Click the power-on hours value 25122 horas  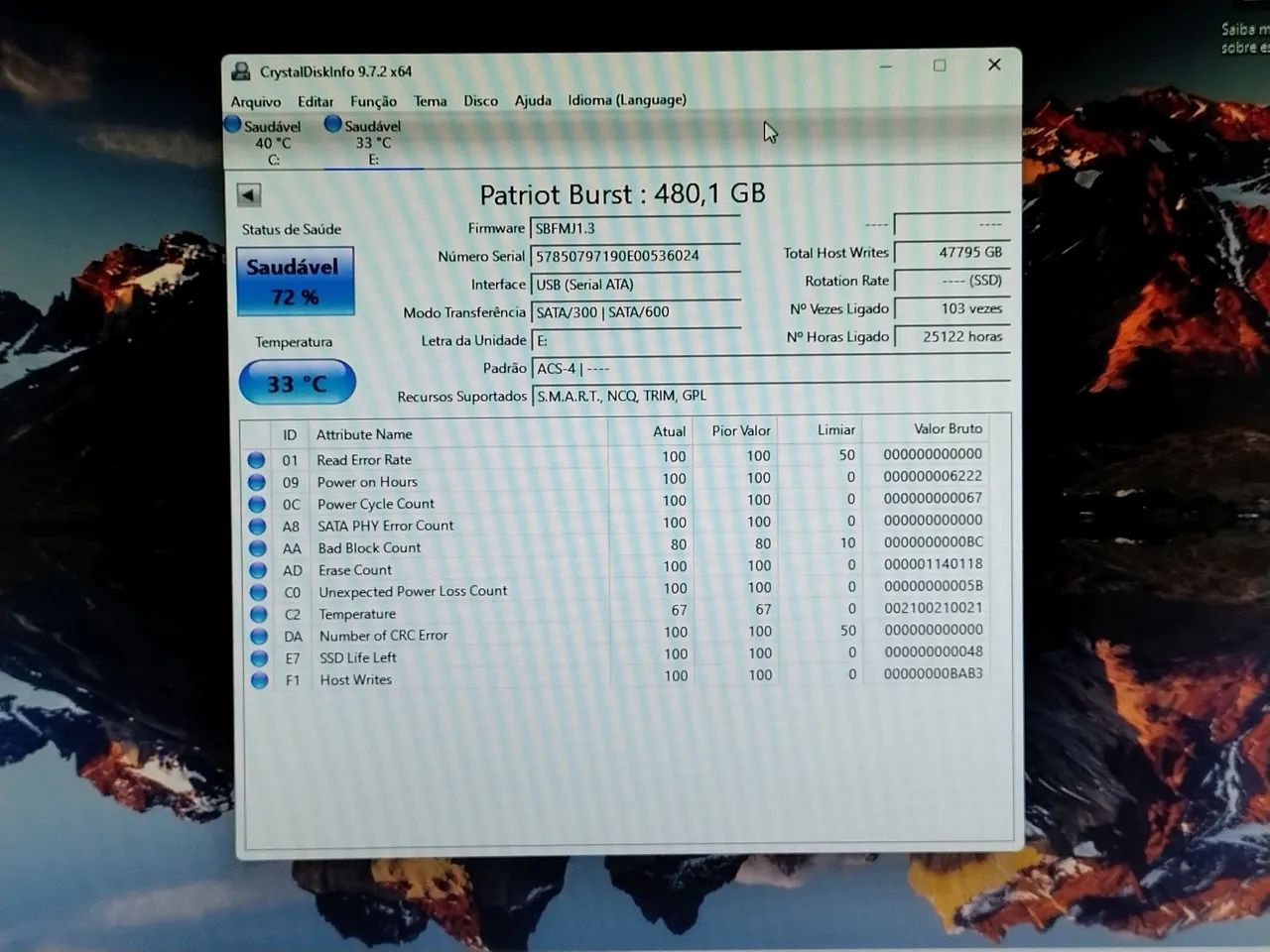pos(952,336)
